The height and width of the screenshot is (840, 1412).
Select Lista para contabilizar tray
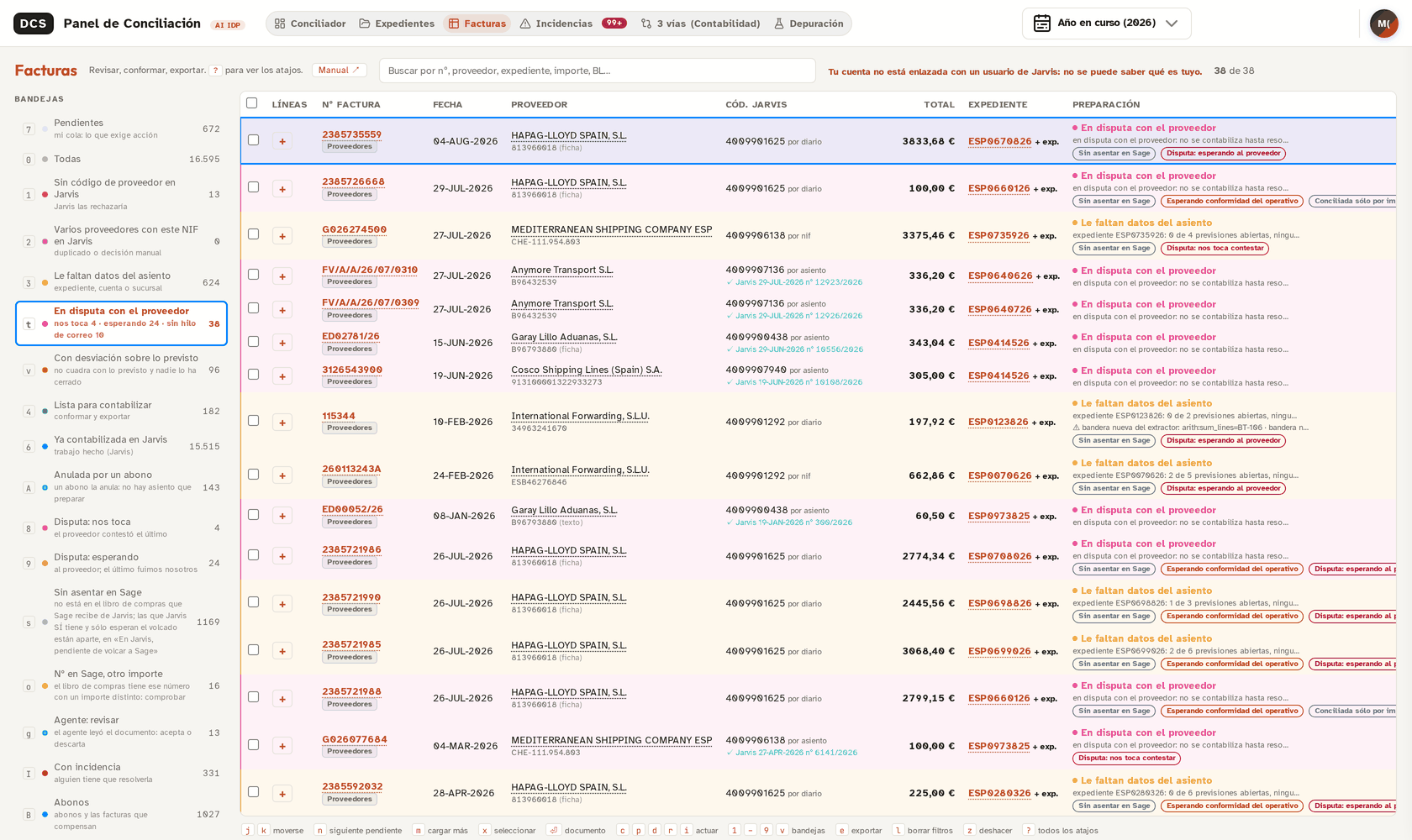click(x=121, y=411)
